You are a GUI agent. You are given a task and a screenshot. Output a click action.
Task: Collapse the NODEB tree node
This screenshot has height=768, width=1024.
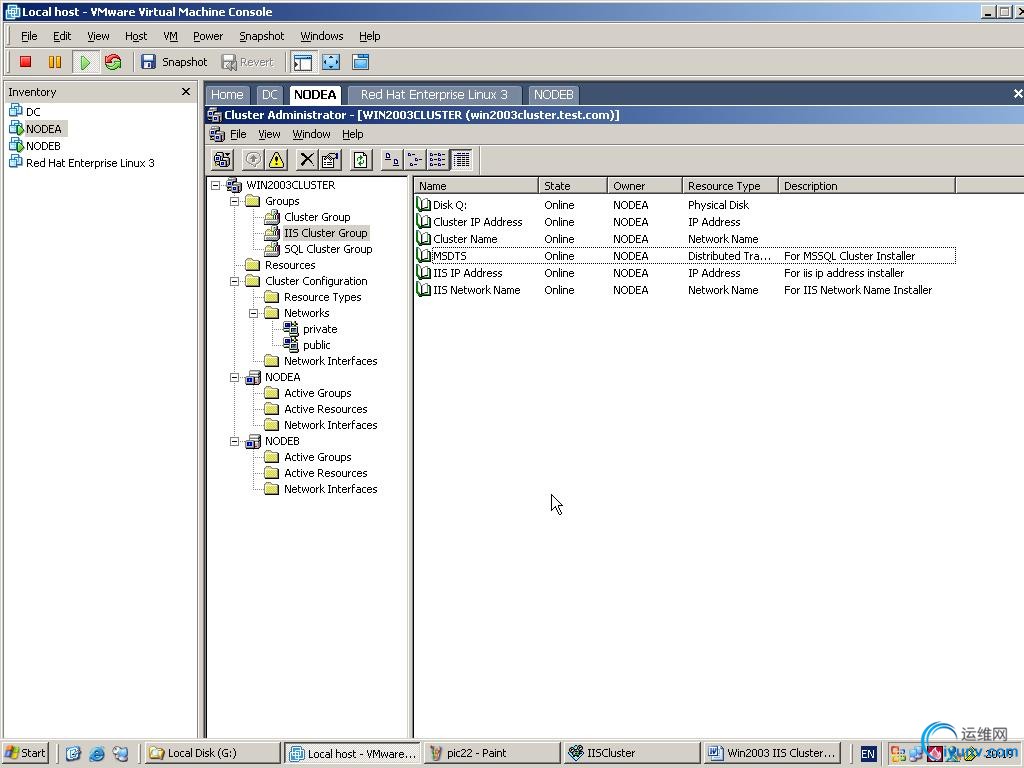click(x=235, y=441)
